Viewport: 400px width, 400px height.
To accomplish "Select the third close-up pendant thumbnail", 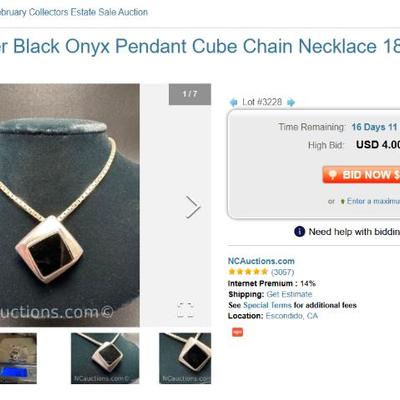I will pos(185,358).
